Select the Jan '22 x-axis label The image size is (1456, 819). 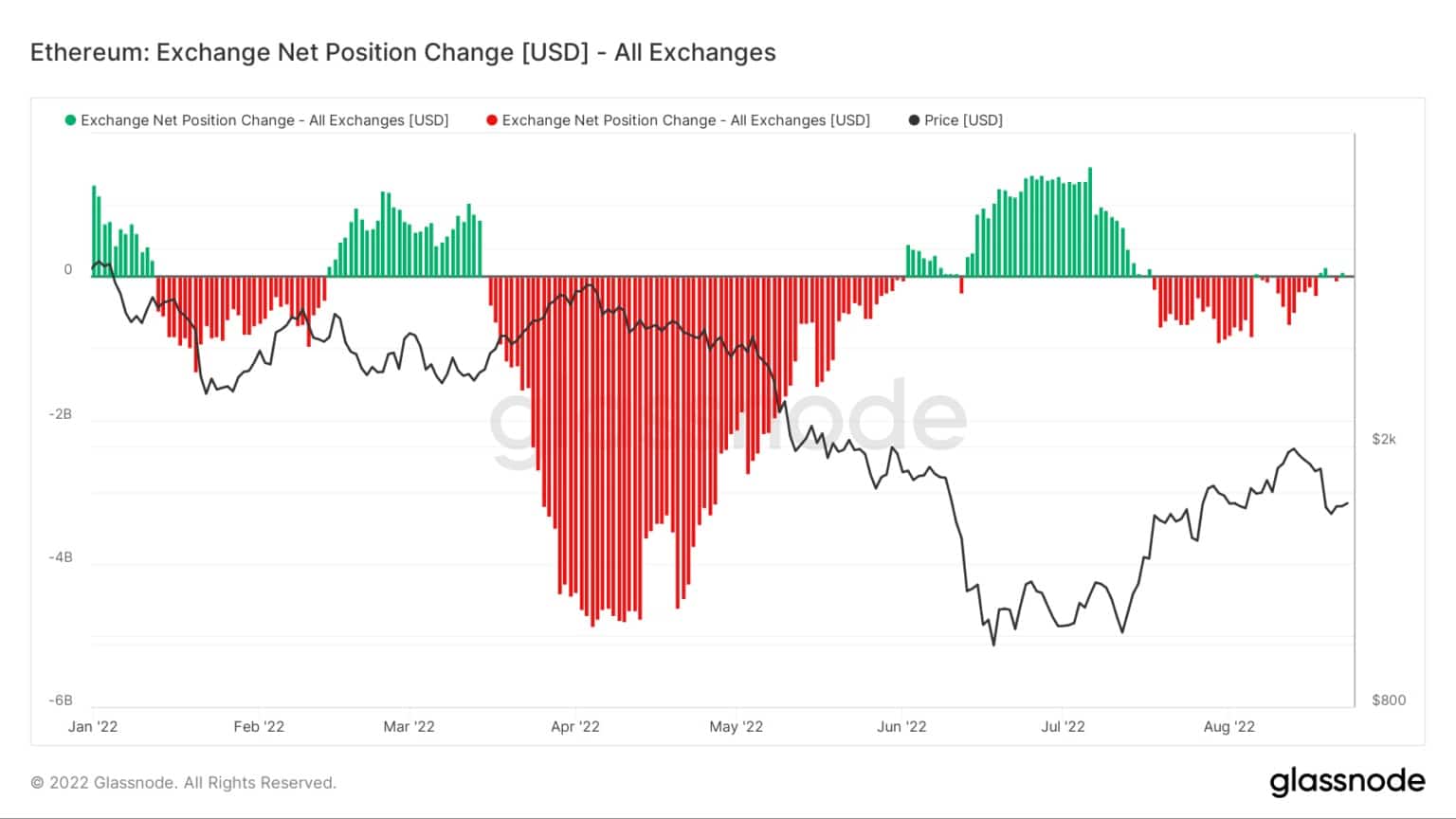coord(93,727)
